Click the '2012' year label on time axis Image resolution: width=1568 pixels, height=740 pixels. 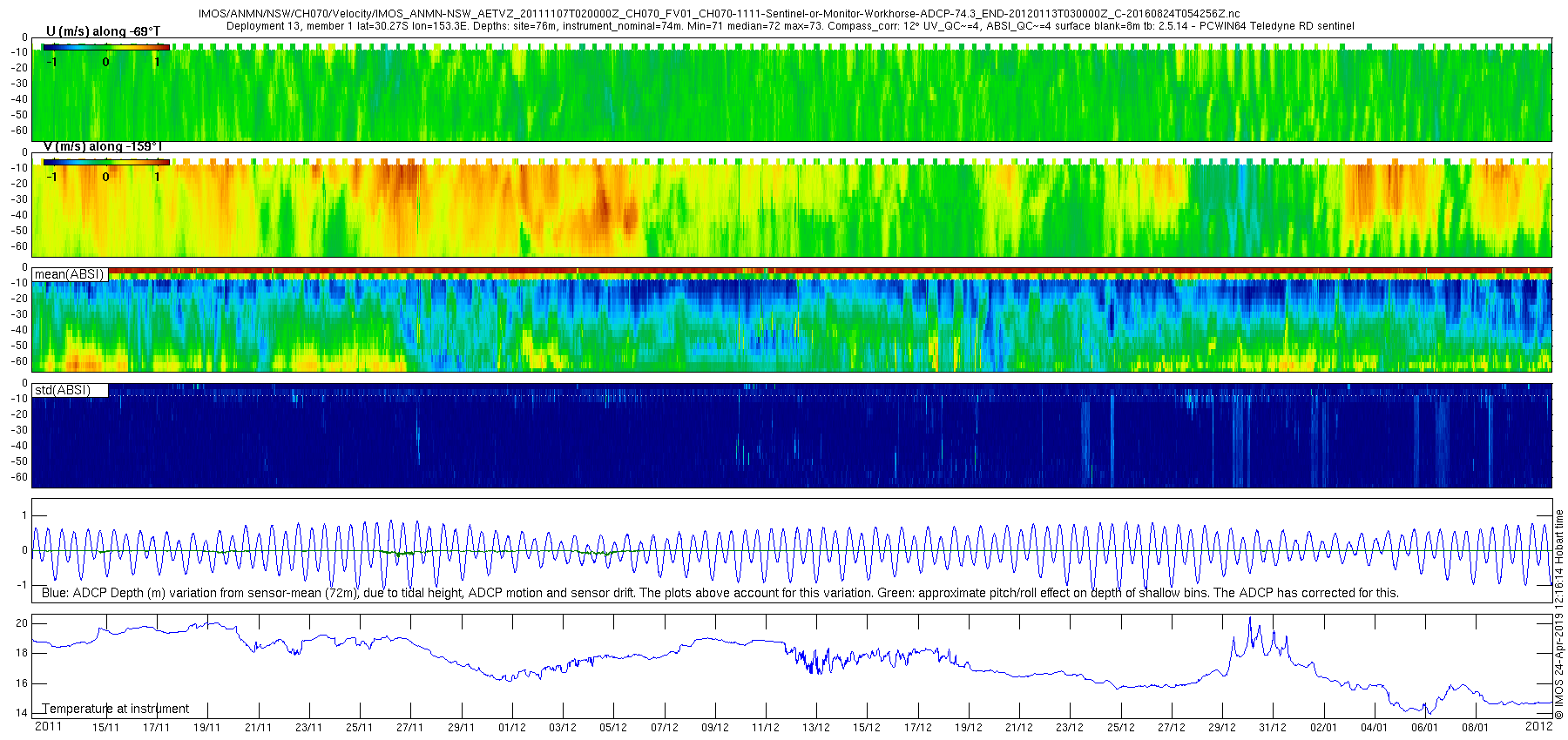(1539, 726)
